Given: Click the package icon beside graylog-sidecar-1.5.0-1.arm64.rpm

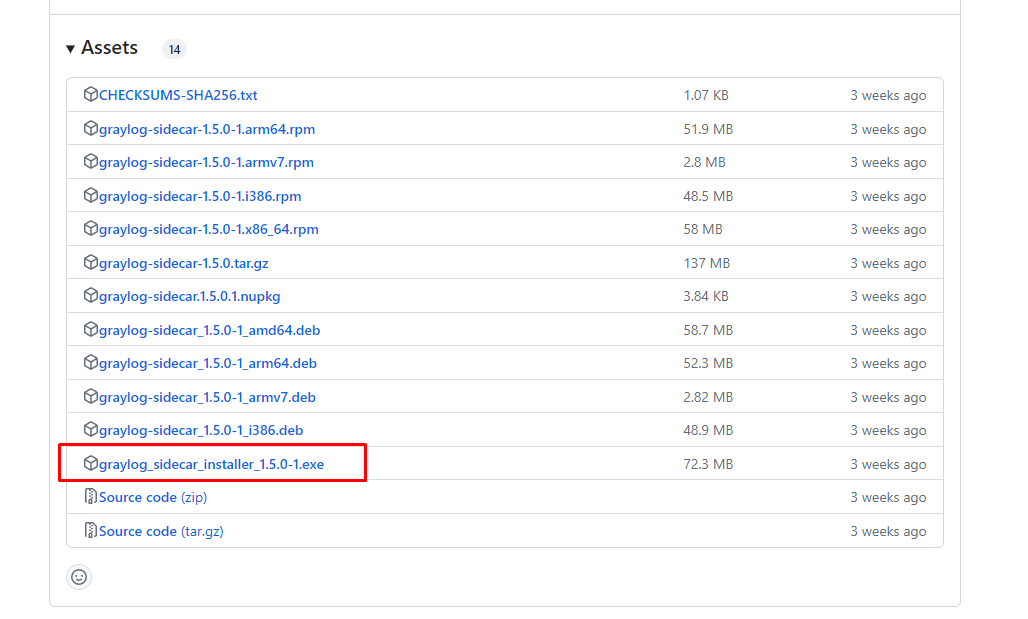Looking at the screenshot, I should pos(90,128).
